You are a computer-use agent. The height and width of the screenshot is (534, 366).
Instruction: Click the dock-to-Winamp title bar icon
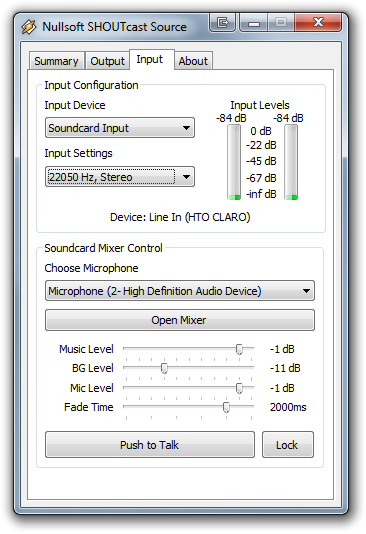tap(222, 23)
